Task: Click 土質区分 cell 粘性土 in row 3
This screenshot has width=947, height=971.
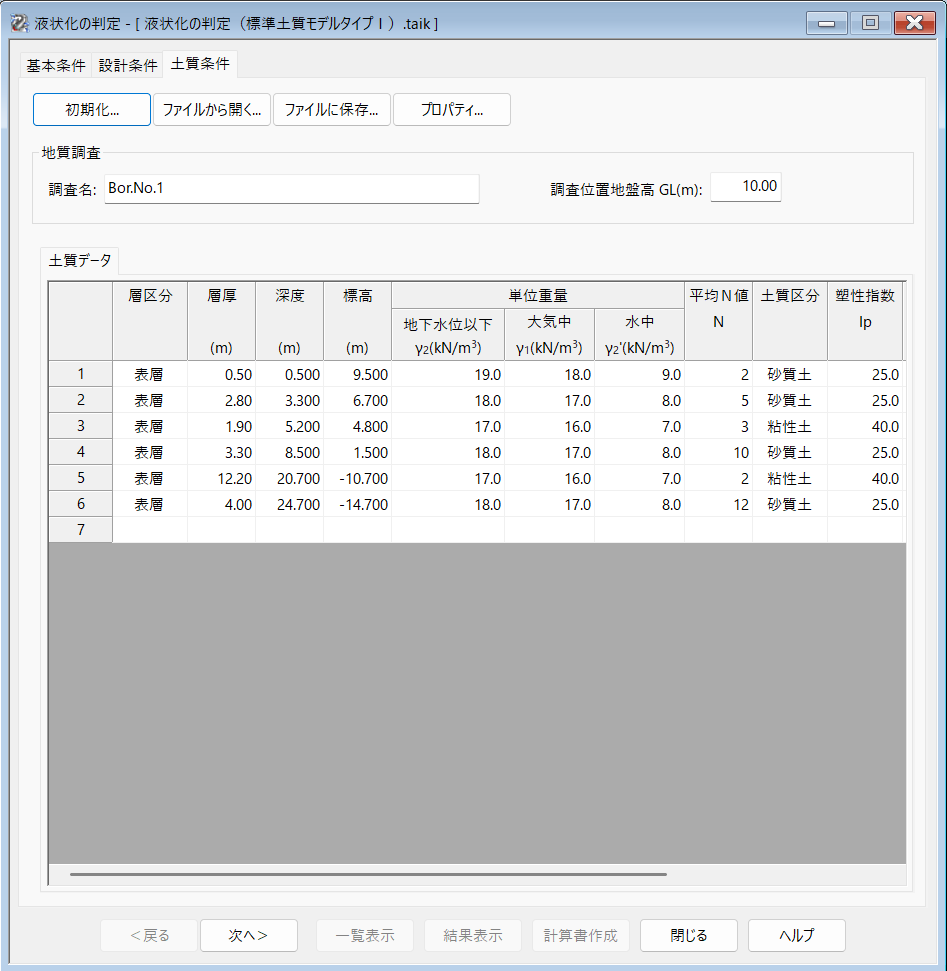Action: pyautogui.click(x=790, y=426)
